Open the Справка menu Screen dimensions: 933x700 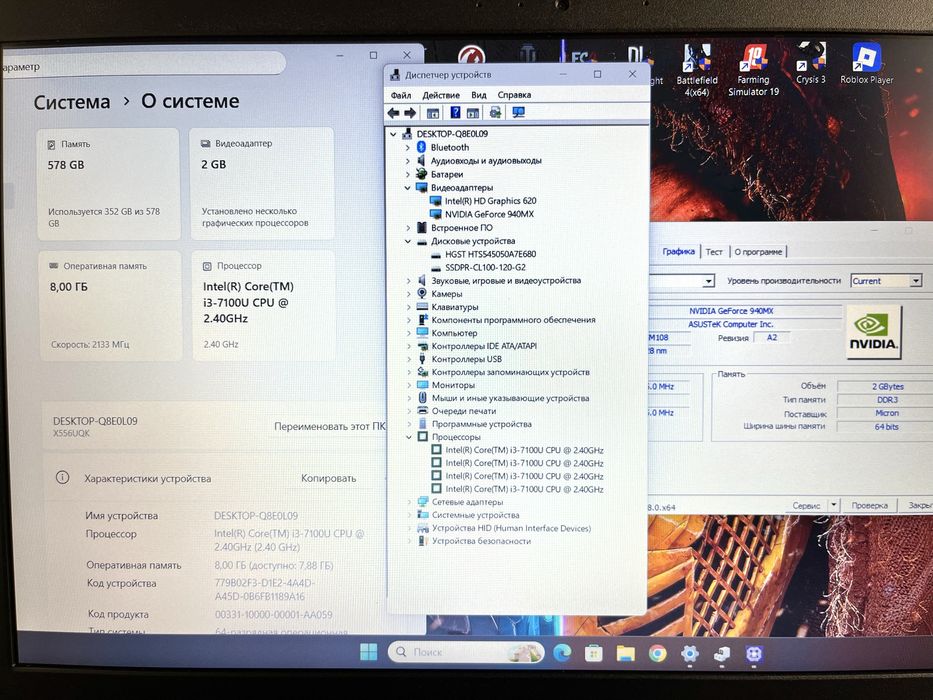514,95
